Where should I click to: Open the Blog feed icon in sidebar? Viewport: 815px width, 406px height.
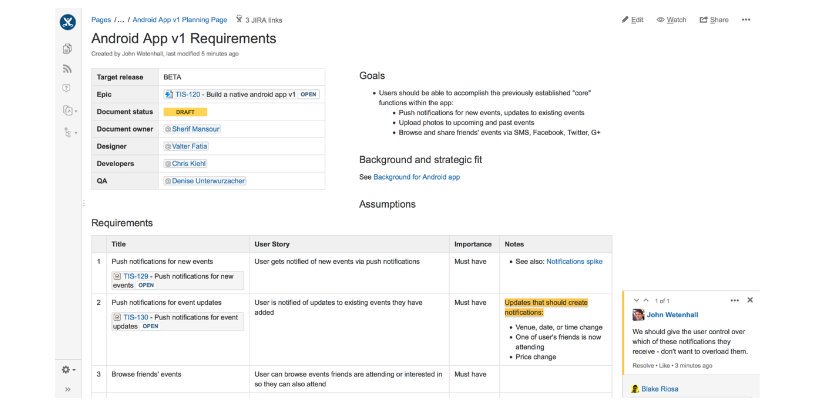(x=68, y=69)
